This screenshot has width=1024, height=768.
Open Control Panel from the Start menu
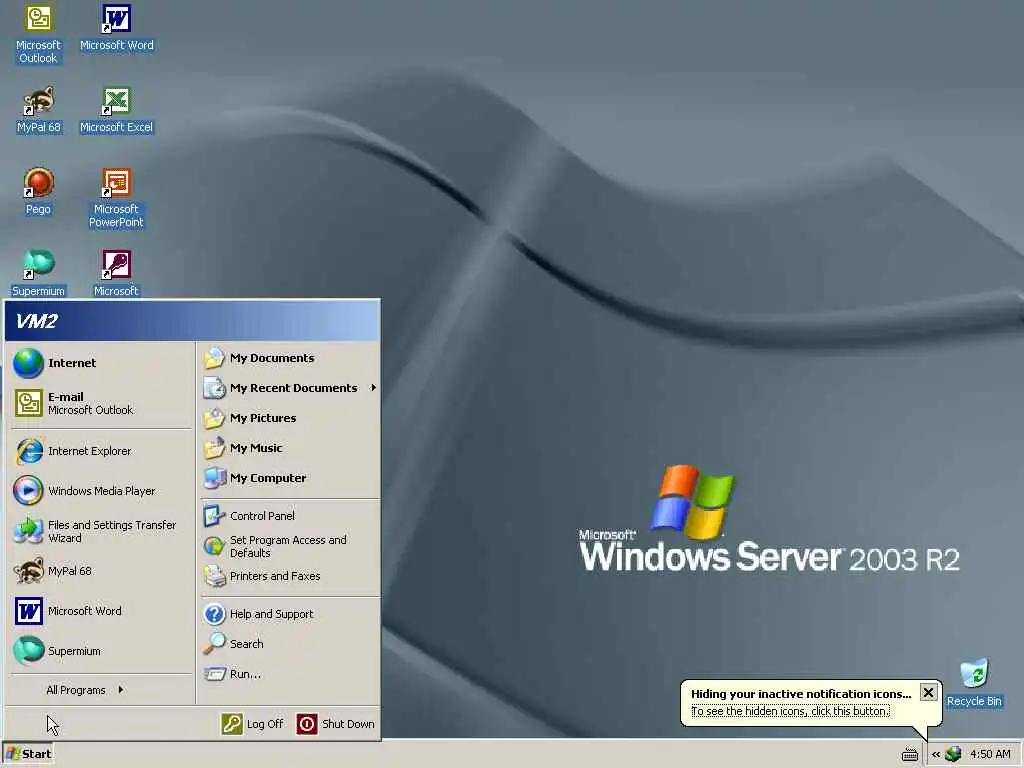pyautogui.click(x=289, y=516)
